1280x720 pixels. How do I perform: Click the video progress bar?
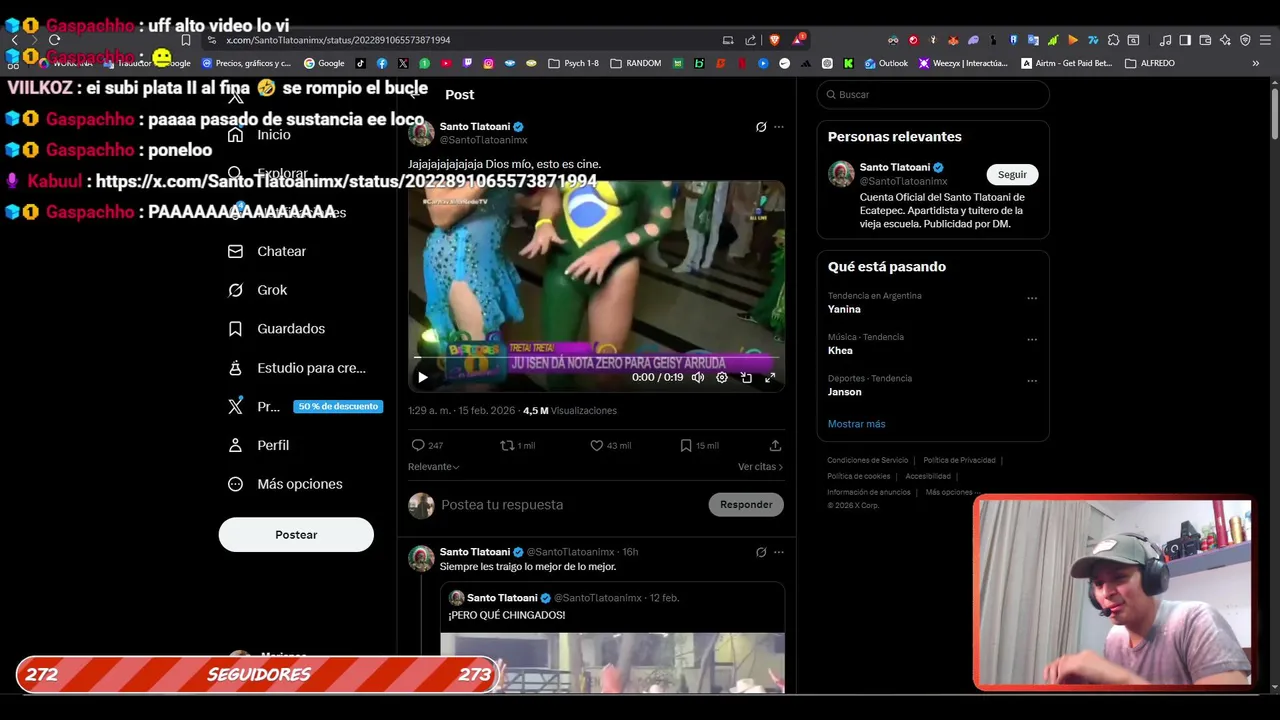[x=596, y=358]
